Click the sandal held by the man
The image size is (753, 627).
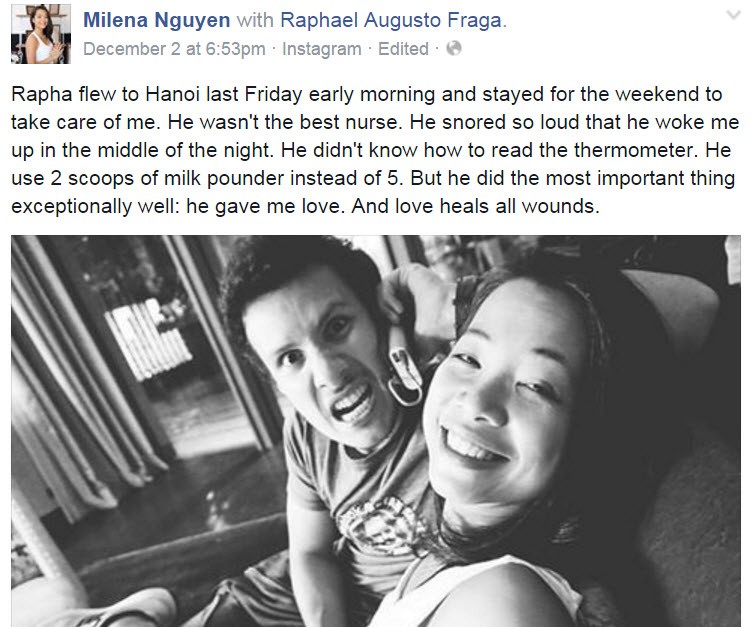point(403,365)
